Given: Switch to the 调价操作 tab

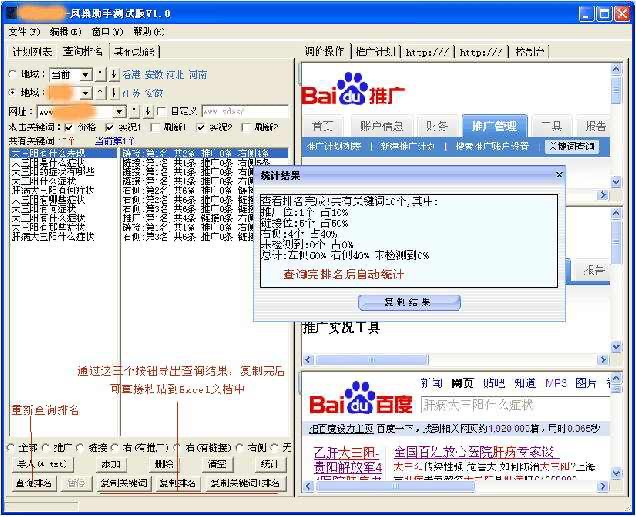Looking at the screenshot, I should [x=324, y=51].
